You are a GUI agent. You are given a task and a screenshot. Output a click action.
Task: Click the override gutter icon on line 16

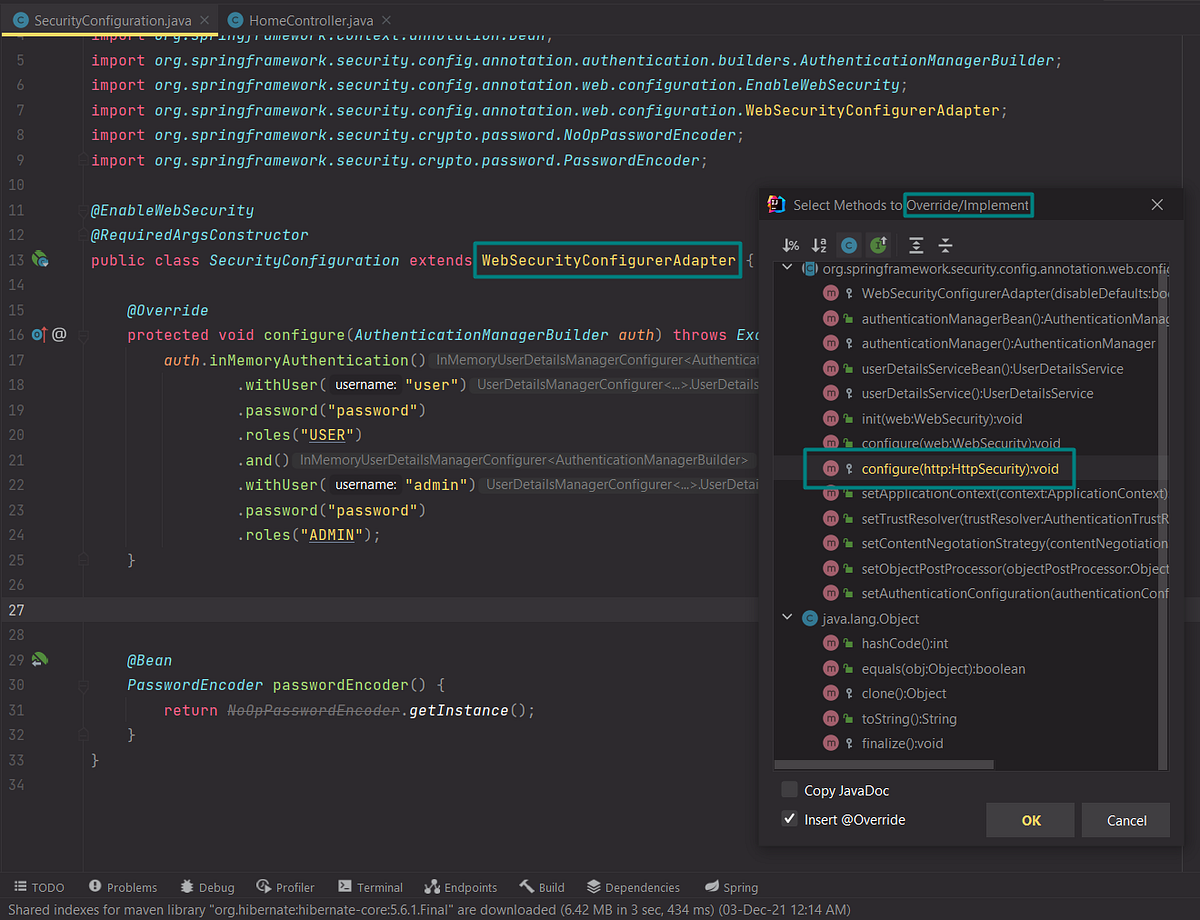coord(40,335)
